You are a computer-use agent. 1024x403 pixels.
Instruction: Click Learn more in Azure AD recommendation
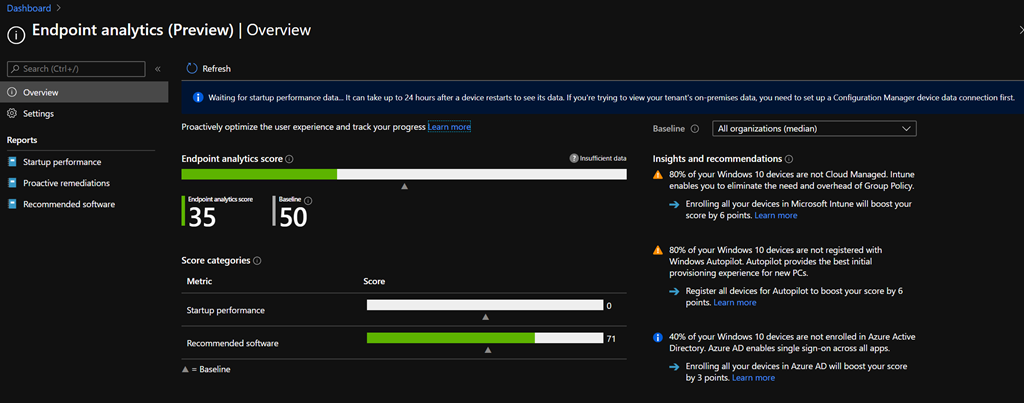(753, 378)
